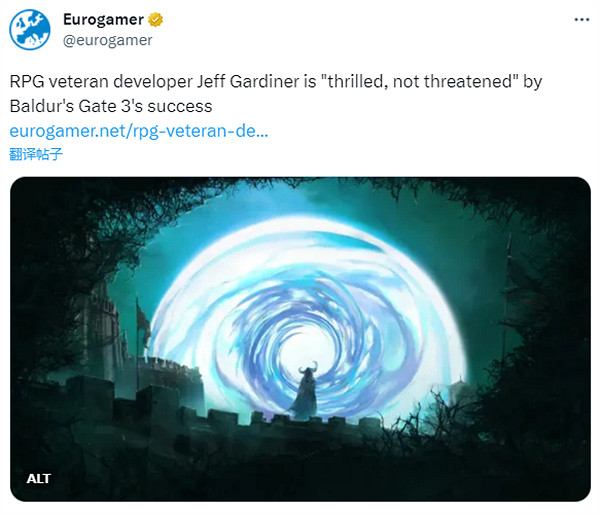Show the image description via ALT badge
This screenshot has height=515, width=600.
(39, 478)
